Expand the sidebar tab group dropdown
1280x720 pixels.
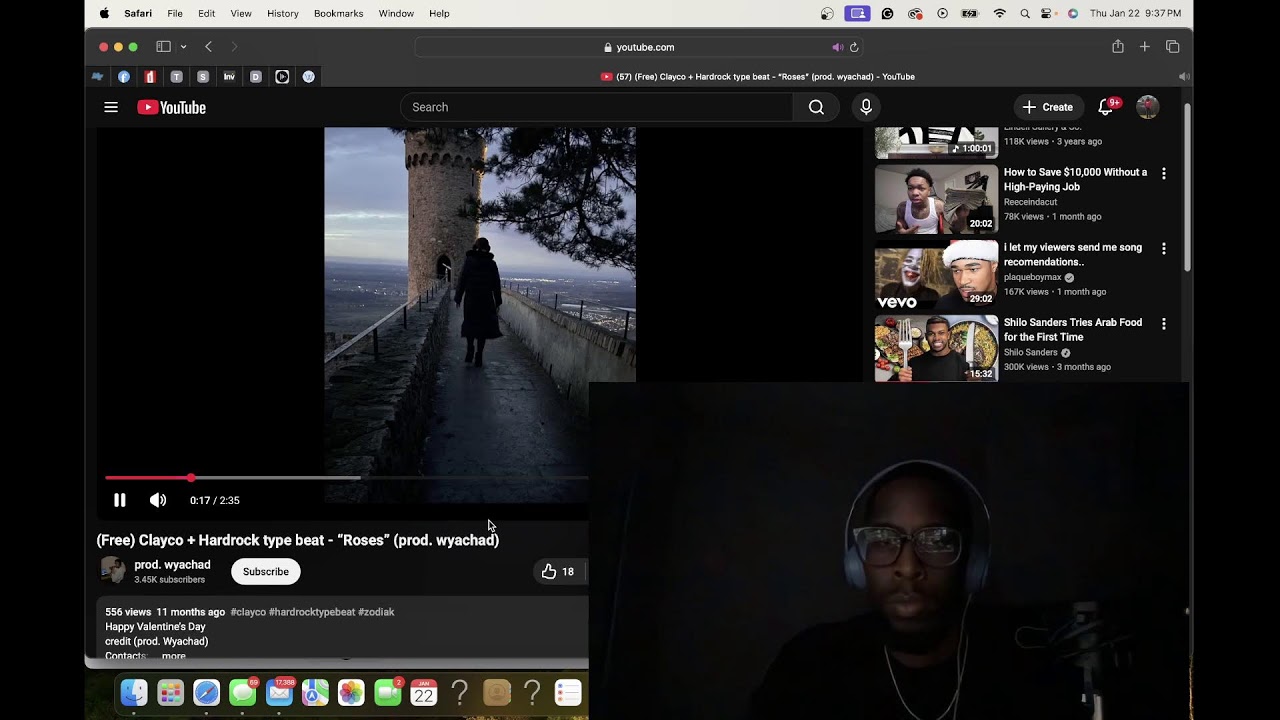pyautogui.click(x=183, y=47)
